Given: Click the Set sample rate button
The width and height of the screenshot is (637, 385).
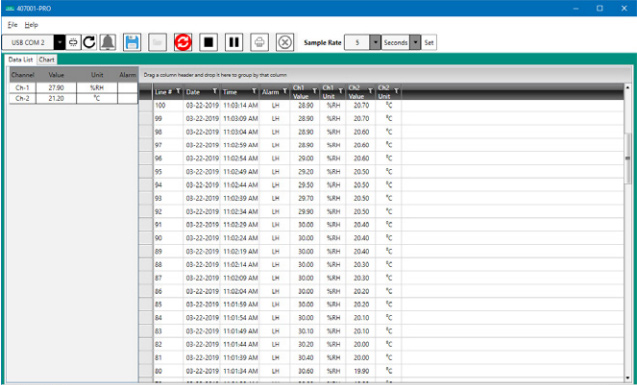Looking at the screenshot, I should (x=429, y=42).
